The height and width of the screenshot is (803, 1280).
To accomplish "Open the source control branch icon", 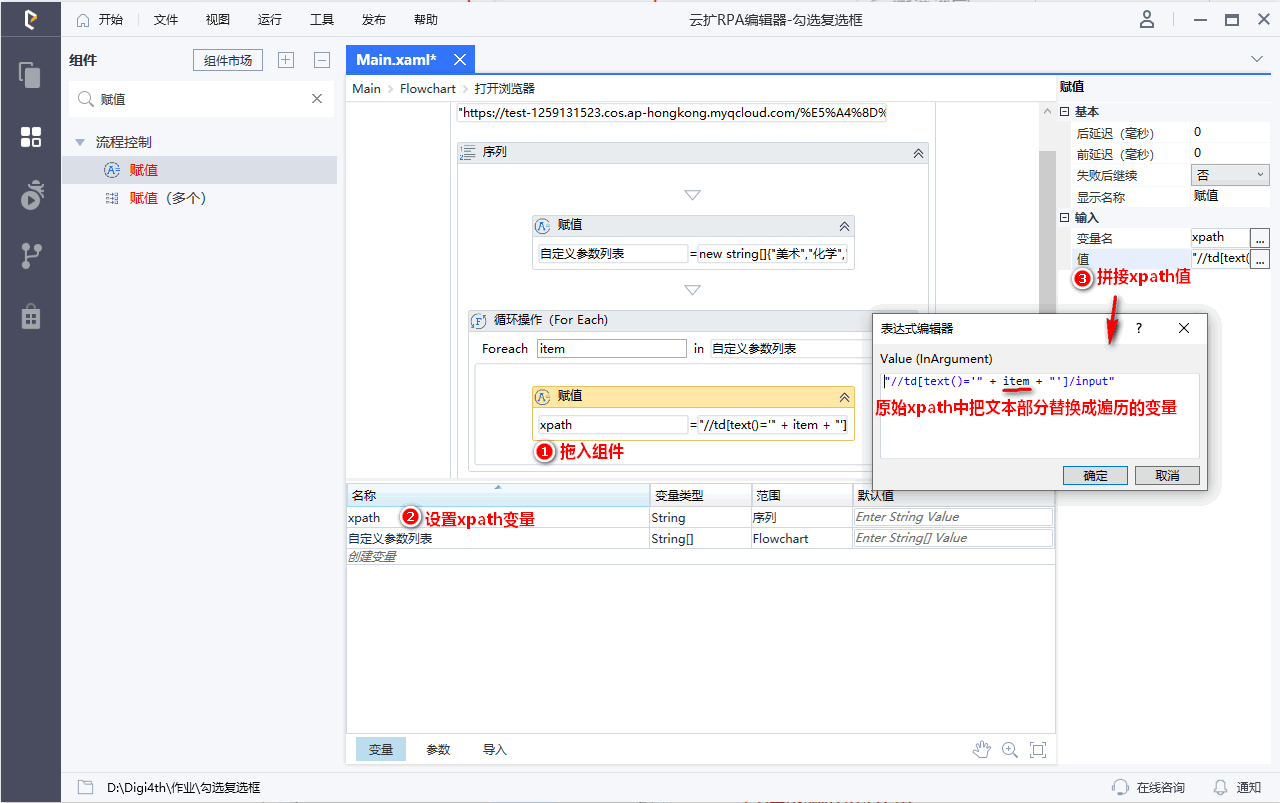I will click(30, 256).
